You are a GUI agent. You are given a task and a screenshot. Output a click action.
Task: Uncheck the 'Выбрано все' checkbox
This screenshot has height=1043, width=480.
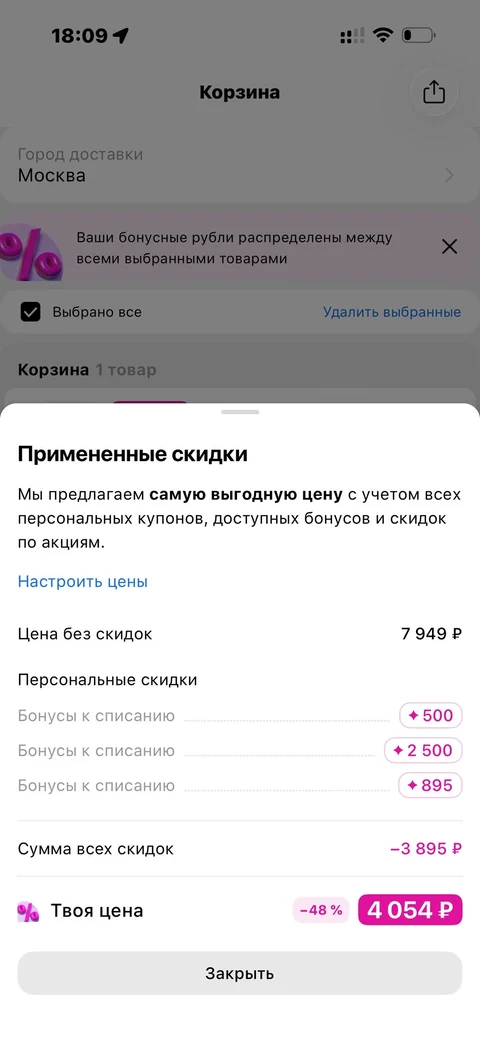[x=31, y=312]
